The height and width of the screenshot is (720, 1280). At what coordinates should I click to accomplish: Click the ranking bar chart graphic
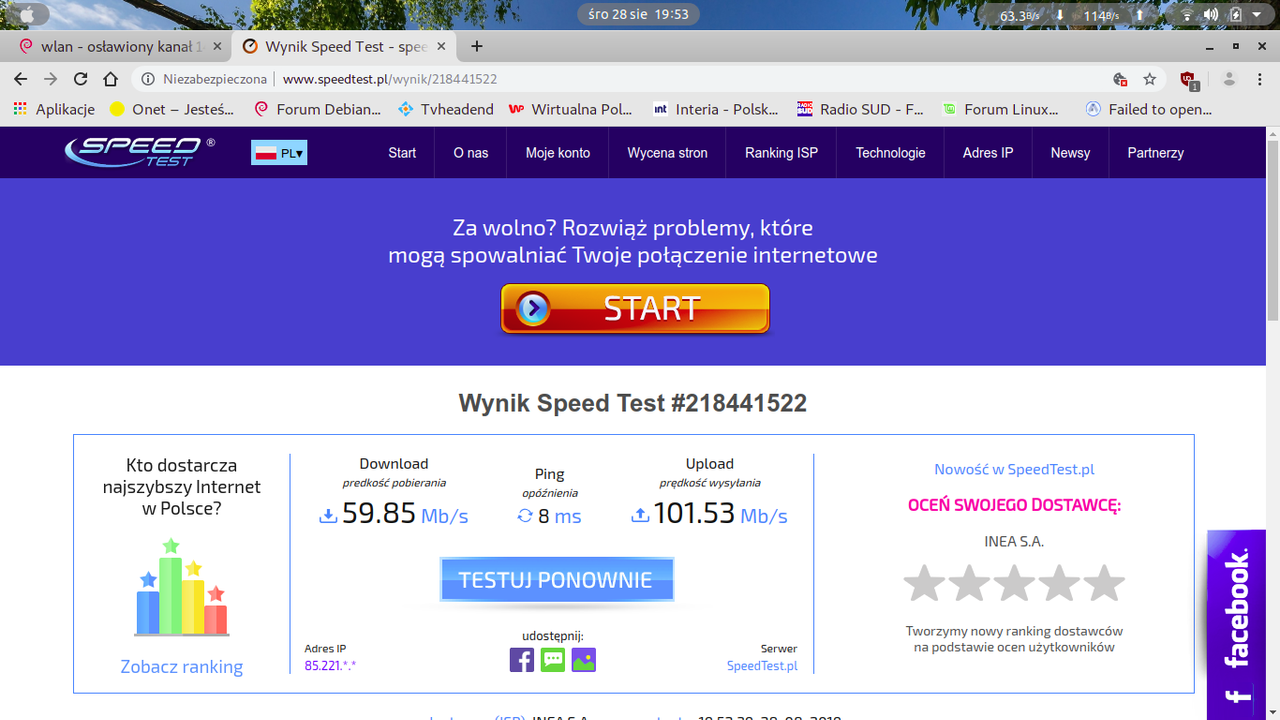(x=182, y=587)
